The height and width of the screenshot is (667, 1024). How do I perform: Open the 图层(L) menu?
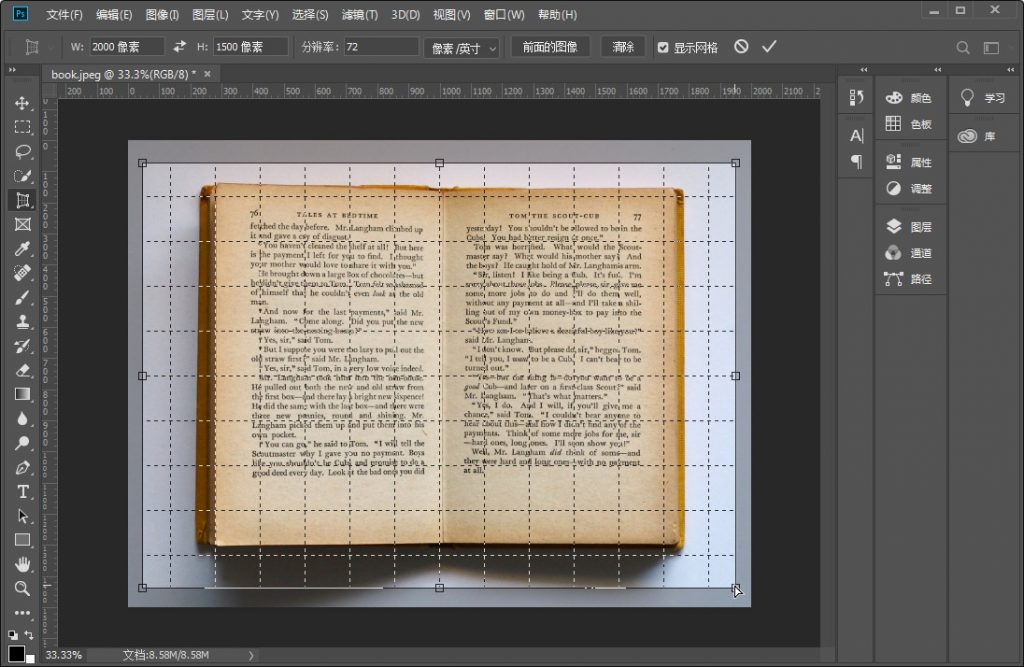210,14
